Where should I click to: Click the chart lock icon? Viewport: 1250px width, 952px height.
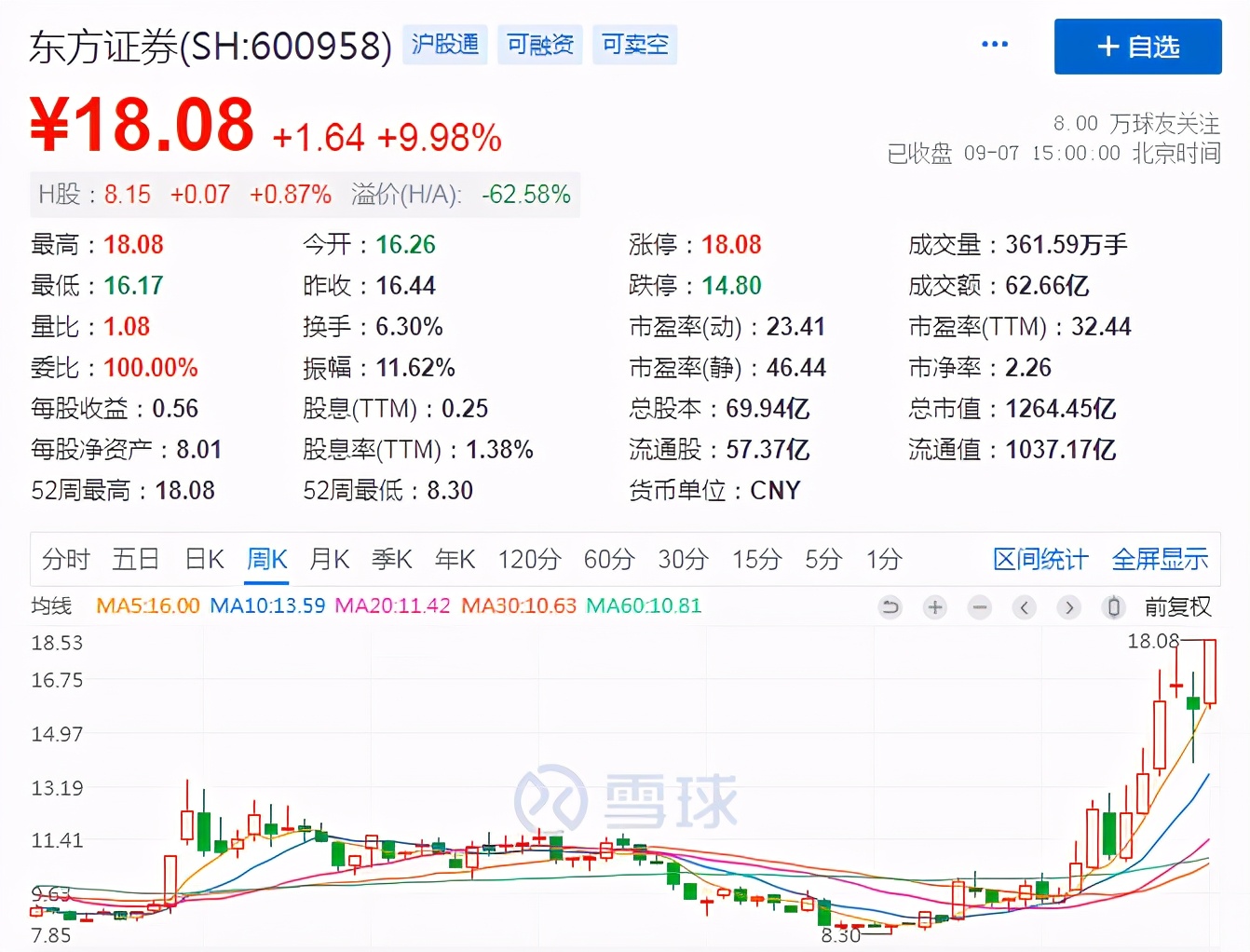[1113, 608]
